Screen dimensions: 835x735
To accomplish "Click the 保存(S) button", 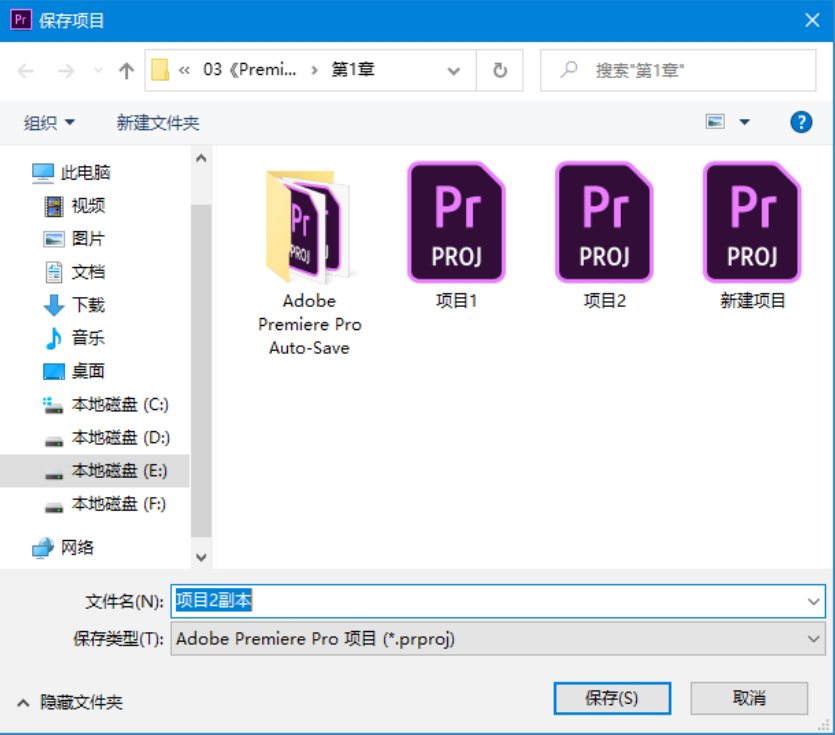I will 612,698.
